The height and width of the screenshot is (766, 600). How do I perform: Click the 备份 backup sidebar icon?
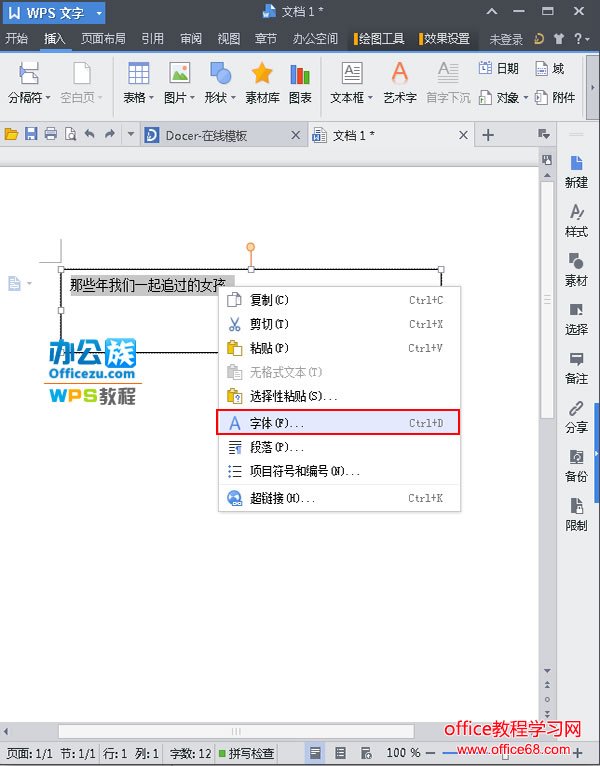(576, 464)
